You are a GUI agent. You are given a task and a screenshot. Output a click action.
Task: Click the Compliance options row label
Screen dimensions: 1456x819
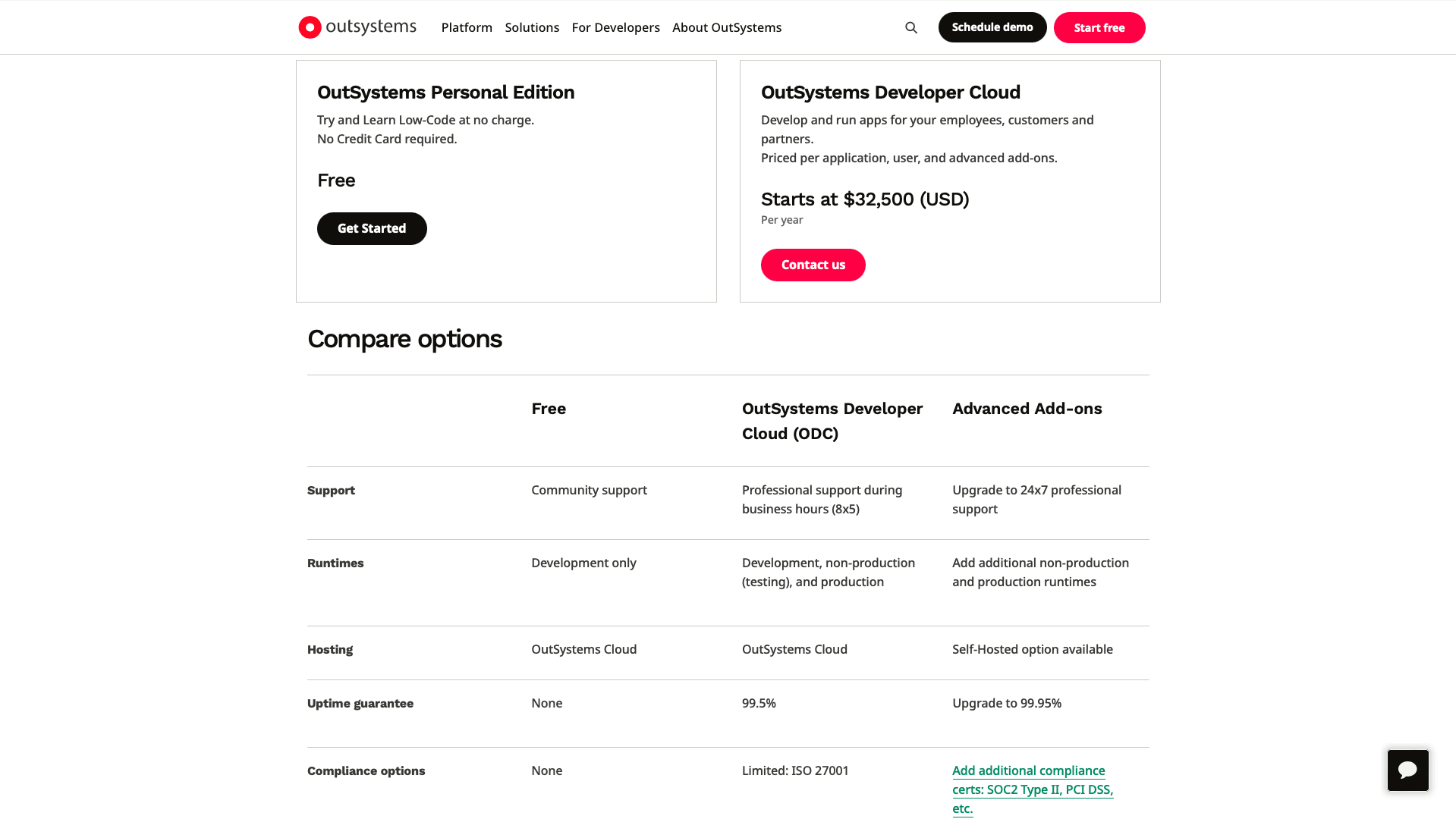point(366,771)
